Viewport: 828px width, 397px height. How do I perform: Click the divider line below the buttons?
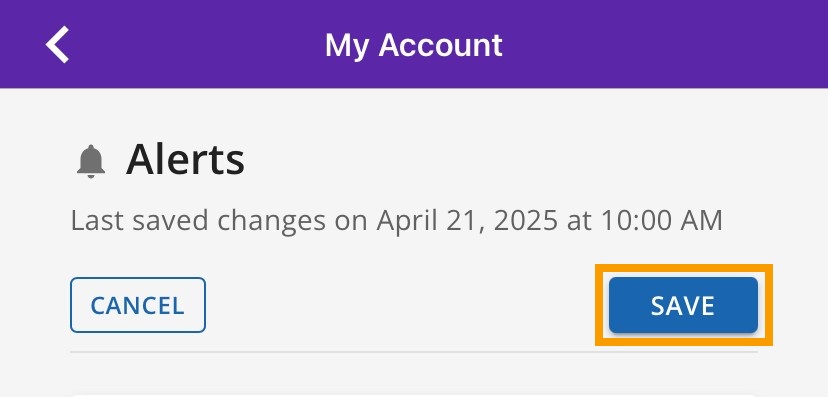click(x=414, y=352)
